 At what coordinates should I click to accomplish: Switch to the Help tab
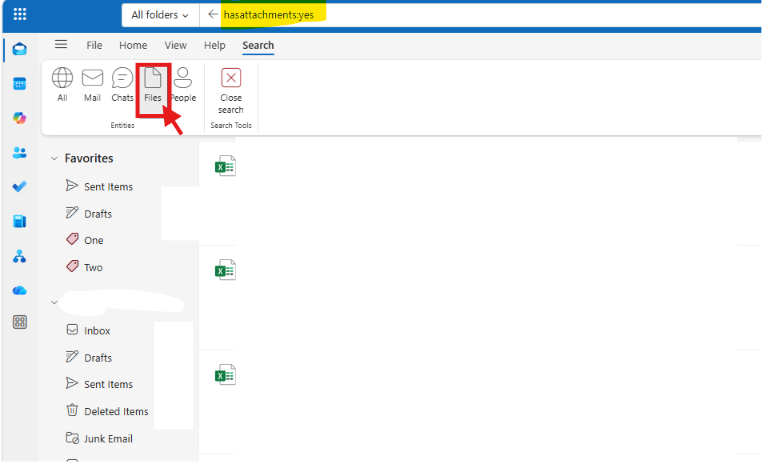coord(214,45)
